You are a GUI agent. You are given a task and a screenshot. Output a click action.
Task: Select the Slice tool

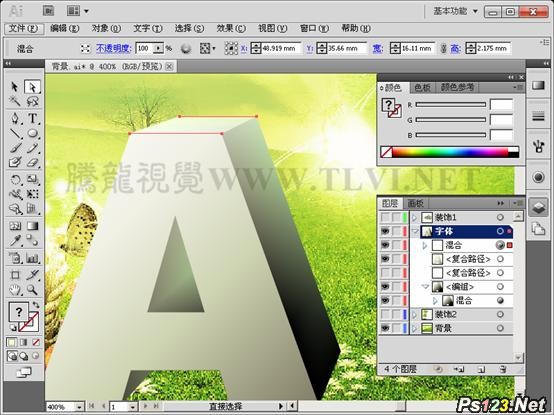pyautogui.click(x=32, y=274)
